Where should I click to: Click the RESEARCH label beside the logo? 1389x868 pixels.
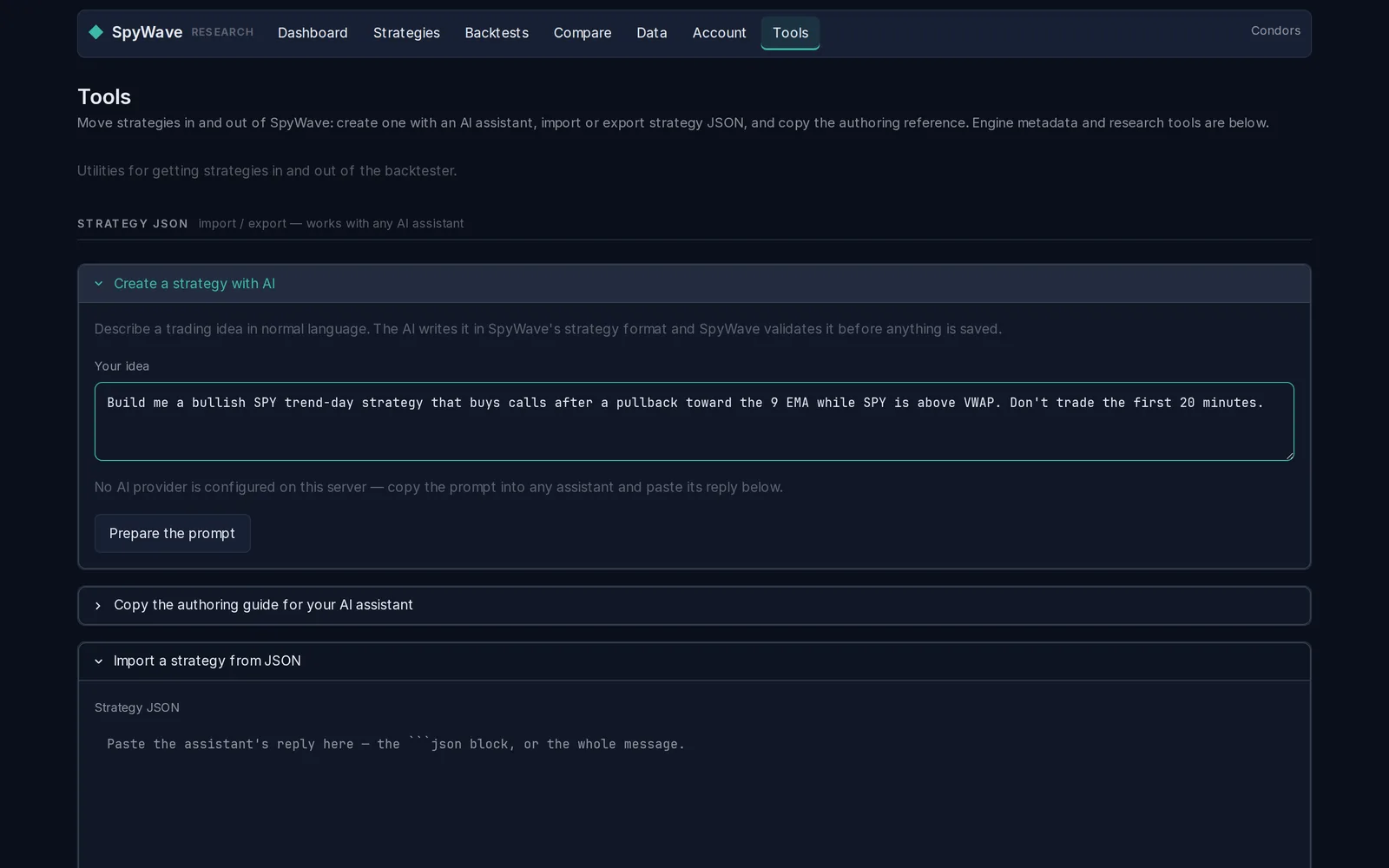point(222,32)
